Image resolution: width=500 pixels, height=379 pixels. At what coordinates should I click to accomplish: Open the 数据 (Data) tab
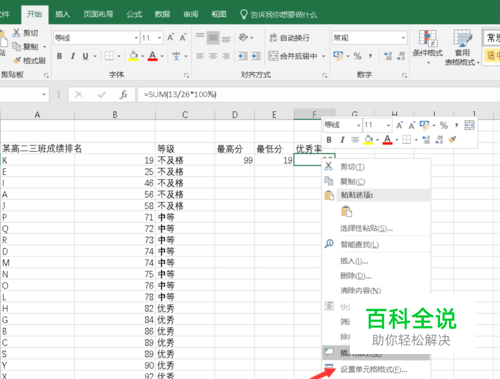point(162,14)
